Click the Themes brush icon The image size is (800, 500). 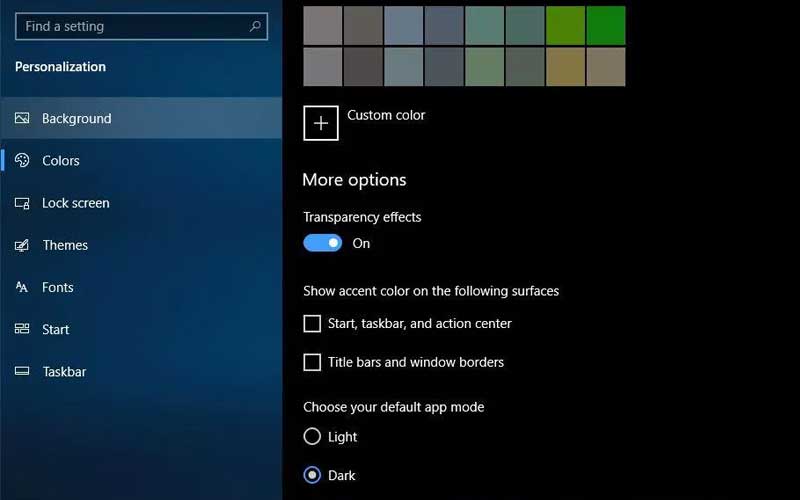pos(22,245)
